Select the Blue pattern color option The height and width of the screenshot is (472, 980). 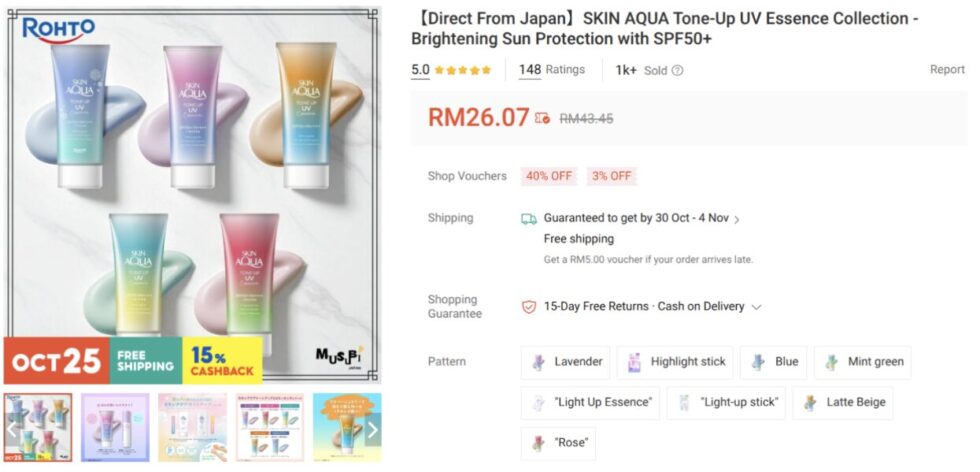(774, 362)
